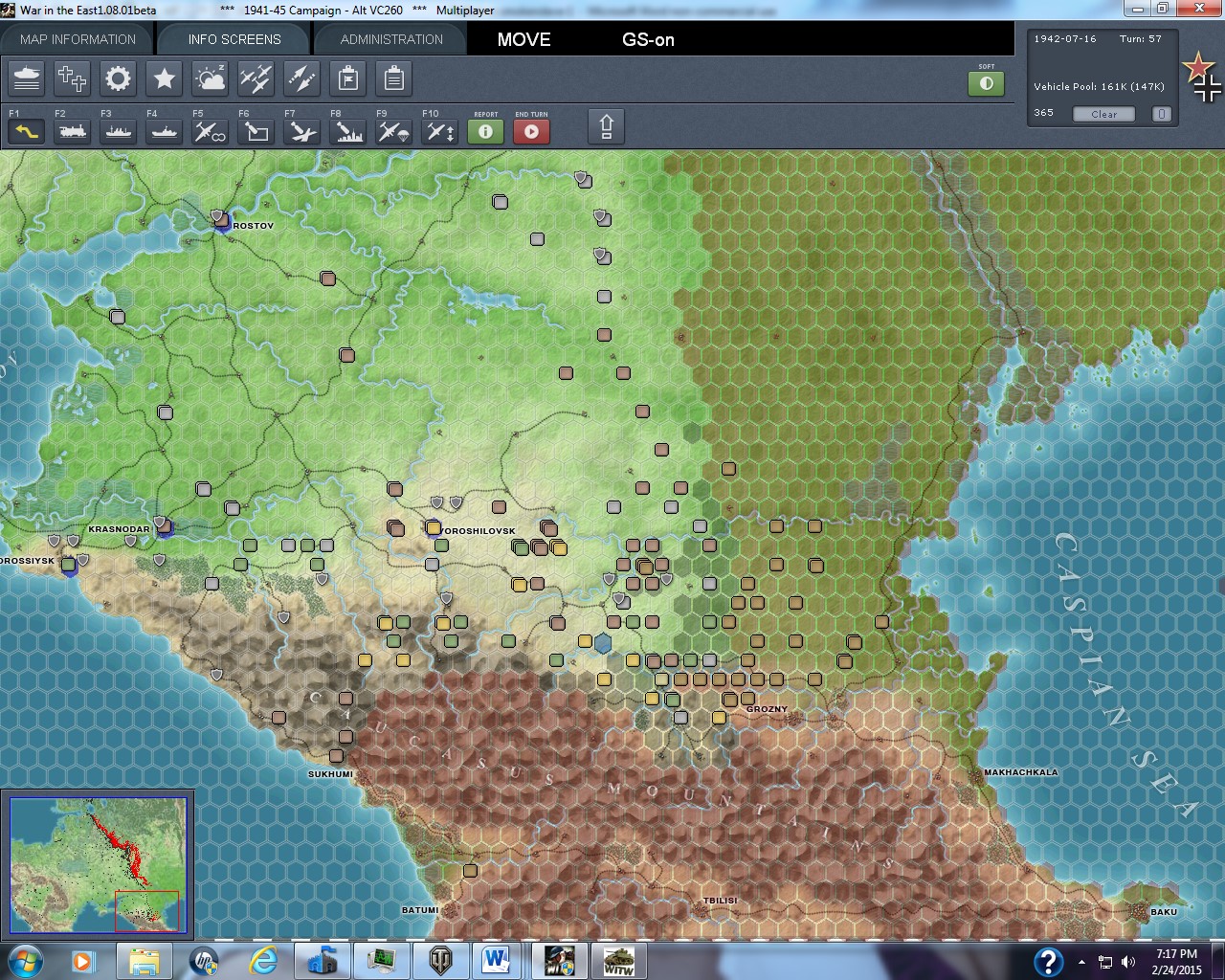Click the opposing arrows icon

click(x=302, y=78)
